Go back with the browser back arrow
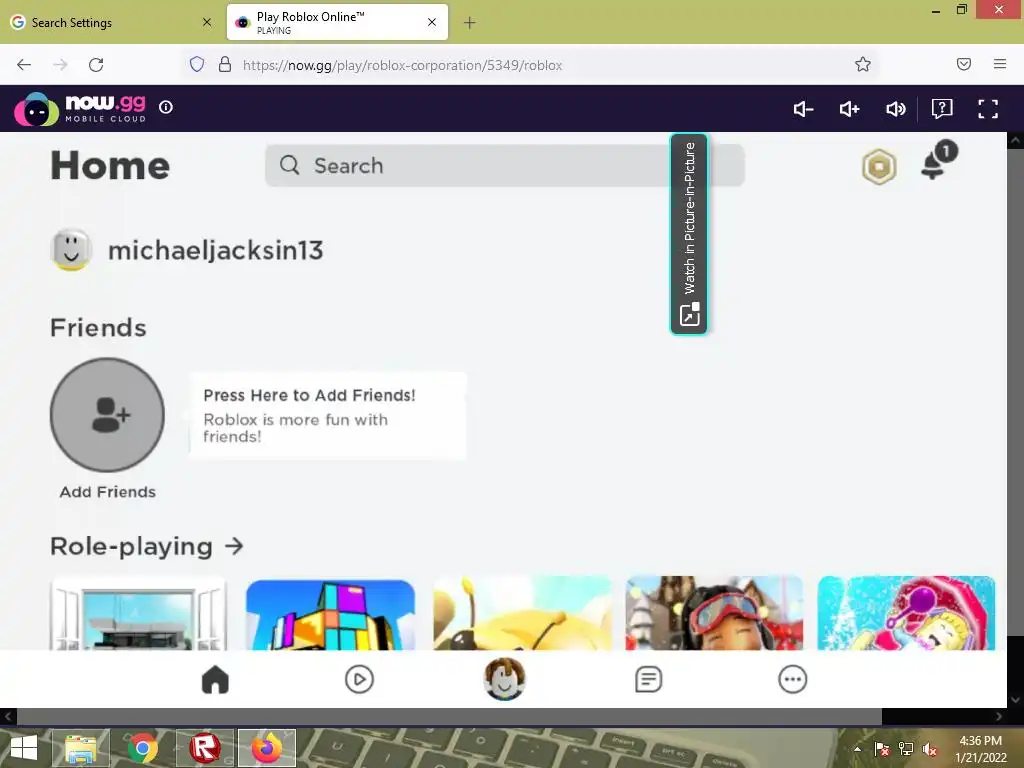 point(24,65)
